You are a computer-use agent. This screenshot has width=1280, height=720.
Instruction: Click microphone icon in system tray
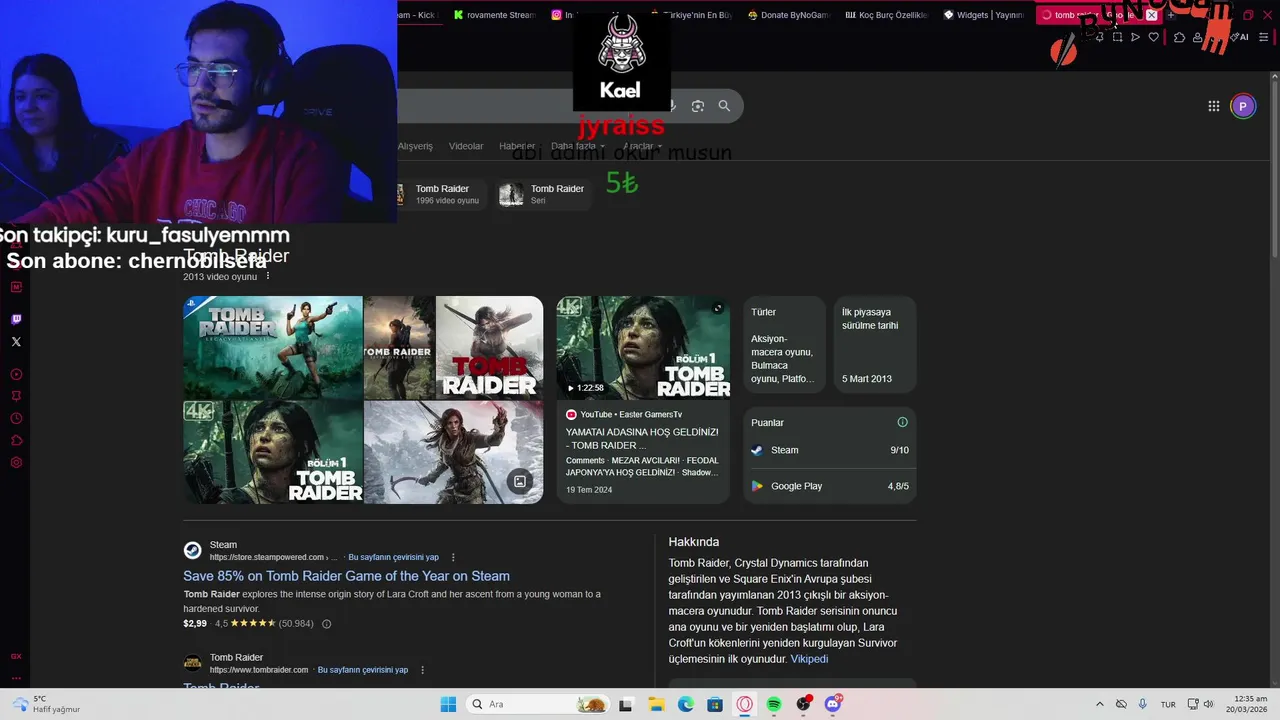[x=1142, y=704]
